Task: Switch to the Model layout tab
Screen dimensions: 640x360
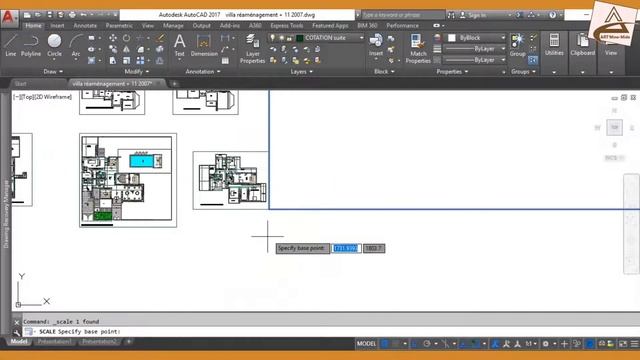Action: [x=19, y=341]
